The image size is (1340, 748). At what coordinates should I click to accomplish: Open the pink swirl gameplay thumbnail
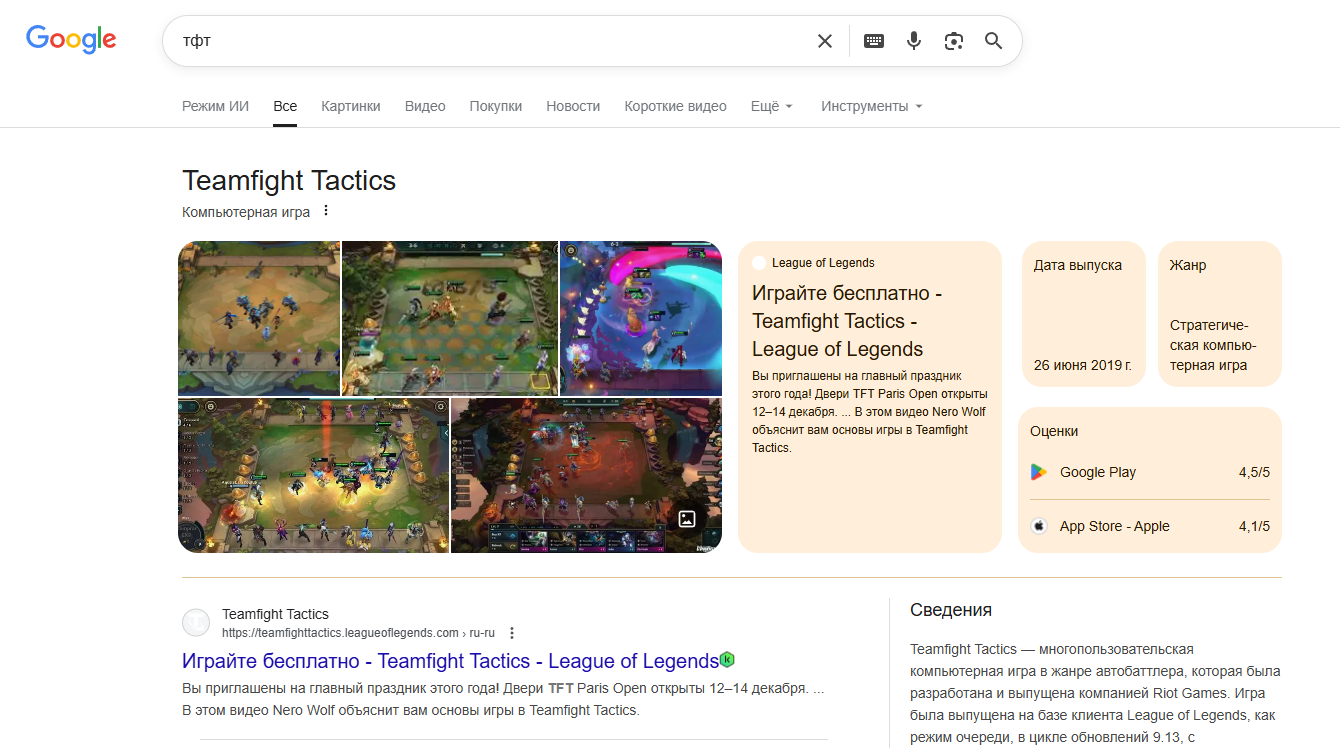click(x=641, y=318)
